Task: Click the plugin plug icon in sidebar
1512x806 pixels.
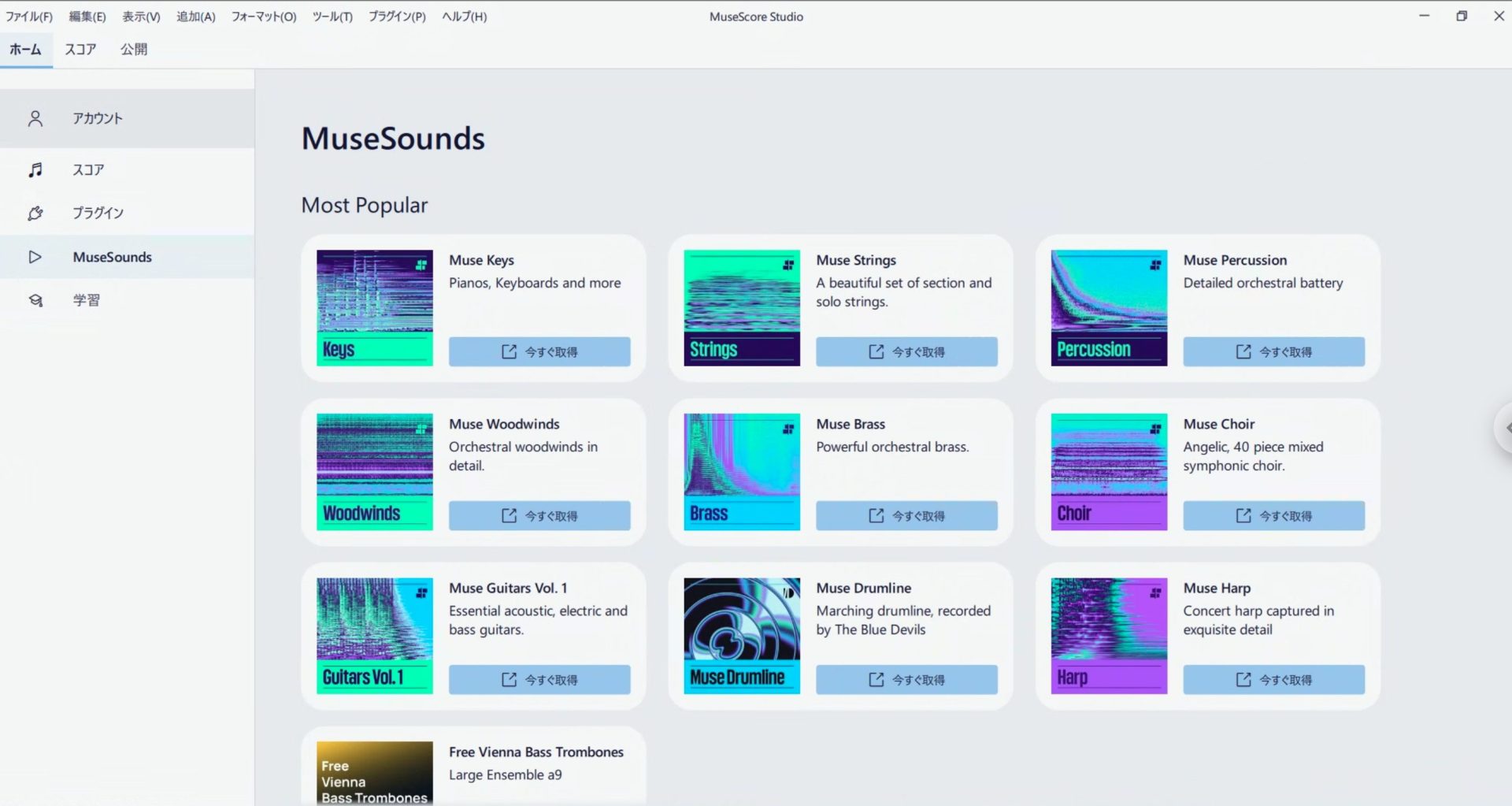Action: pos(35,213)
